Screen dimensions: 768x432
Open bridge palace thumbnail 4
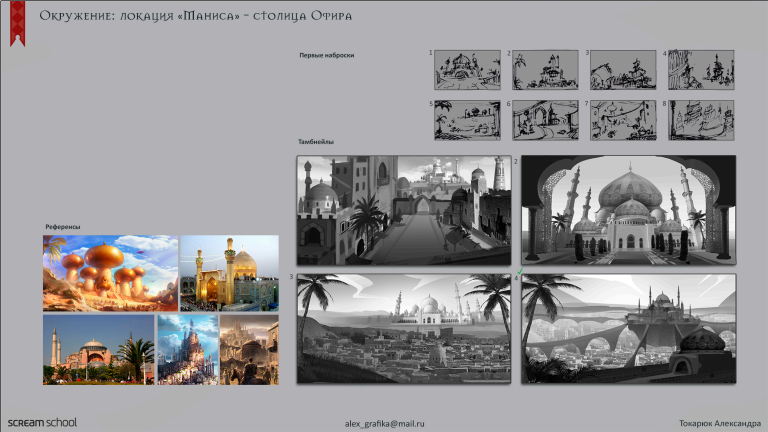[628, 329]
